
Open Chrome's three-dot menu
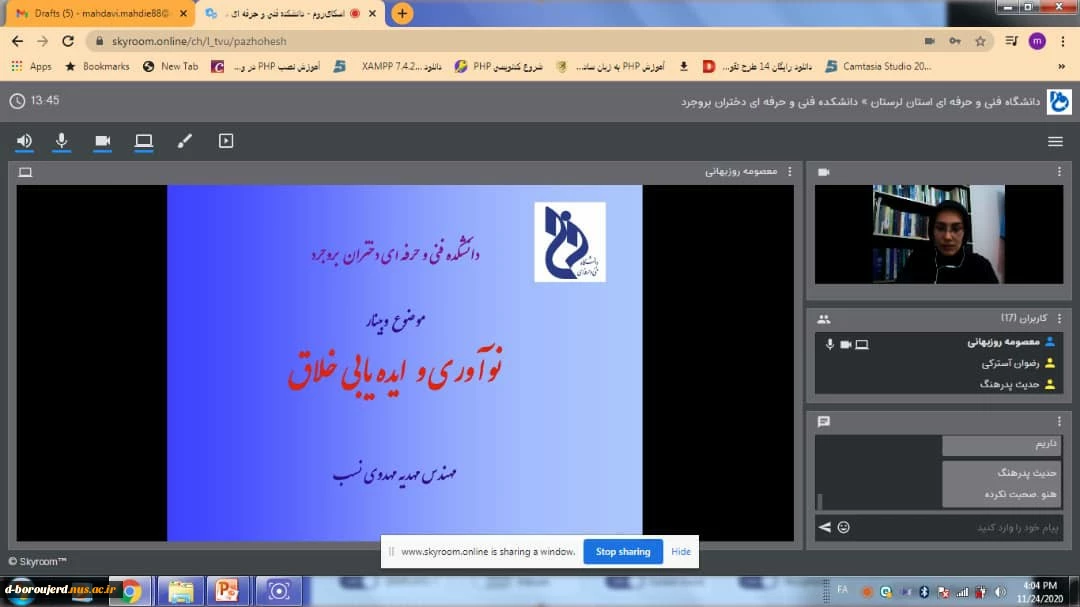[1063, 41]
